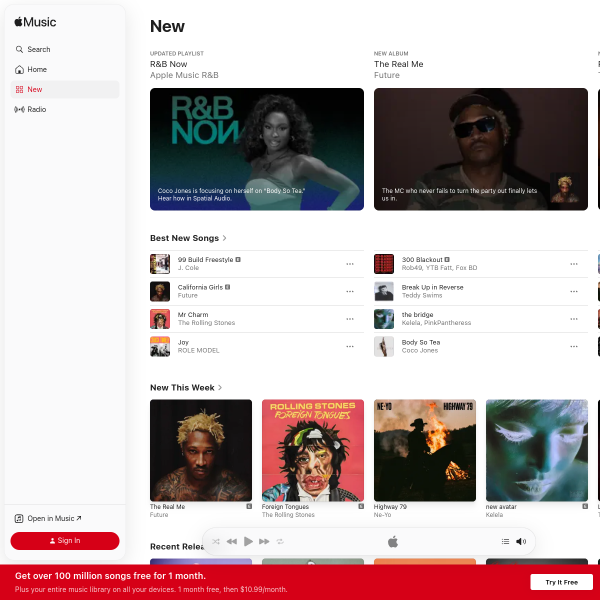Image resolution: width=600 pixels, height=600 pixels.
Task: Click the Home house icon
Action: coord(19,69)
